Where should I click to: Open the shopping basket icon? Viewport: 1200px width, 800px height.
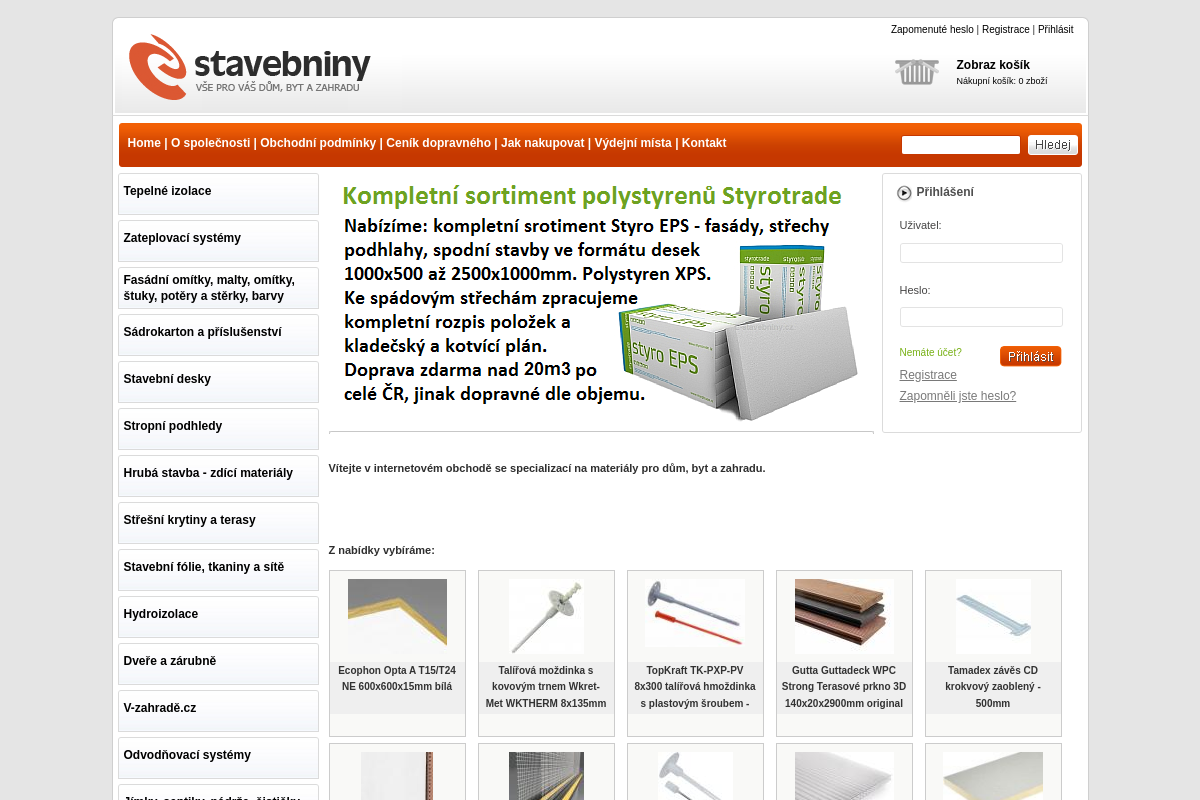(916, 72)
